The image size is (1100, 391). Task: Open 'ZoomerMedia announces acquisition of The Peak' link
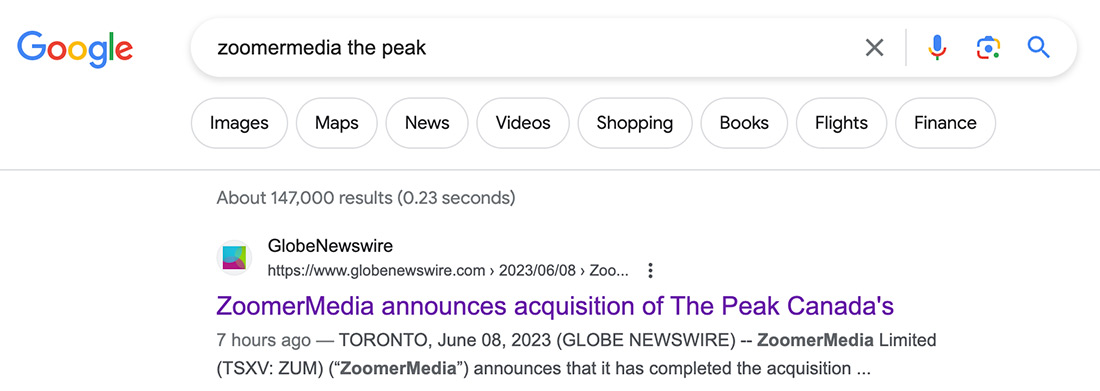[555, 306]
